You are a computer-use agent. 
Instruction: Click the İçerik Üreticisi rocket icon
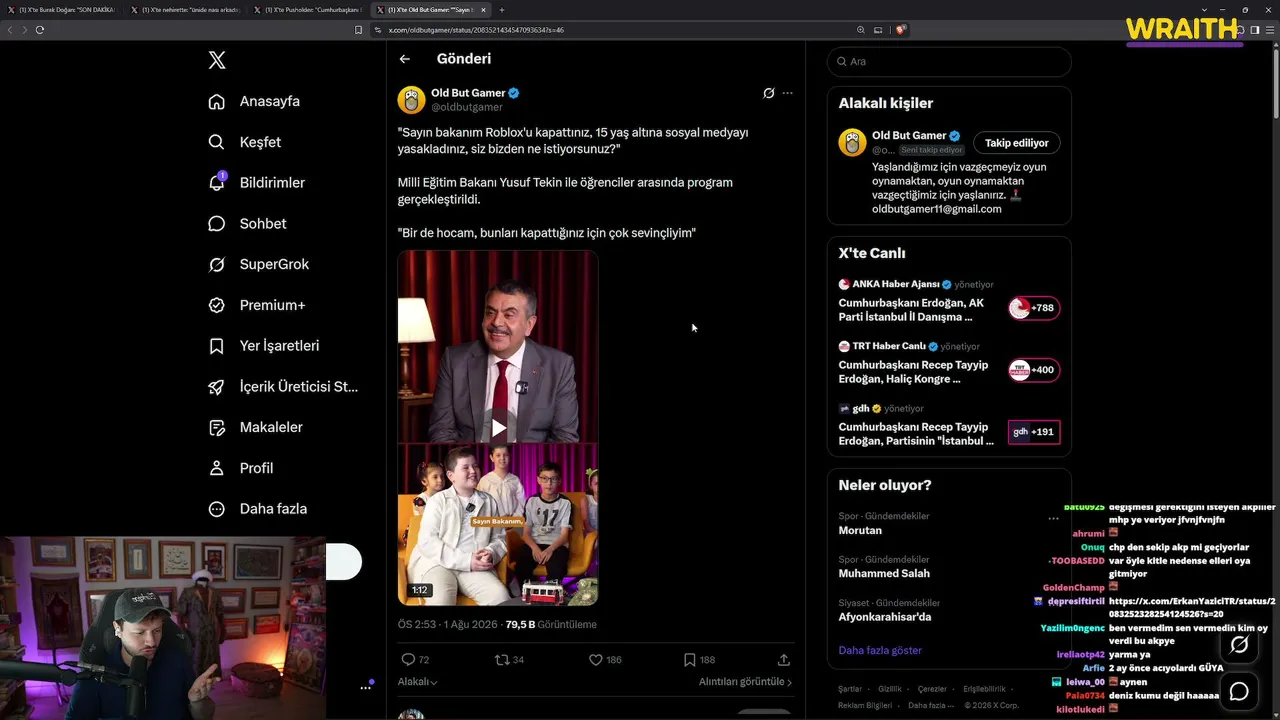[x=216, y=387]
